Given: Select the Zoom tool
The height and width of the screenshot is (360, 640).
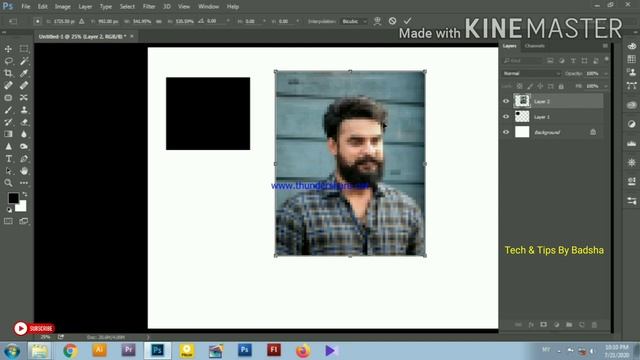Looking at the screenshot, I should tap(8, 183).
